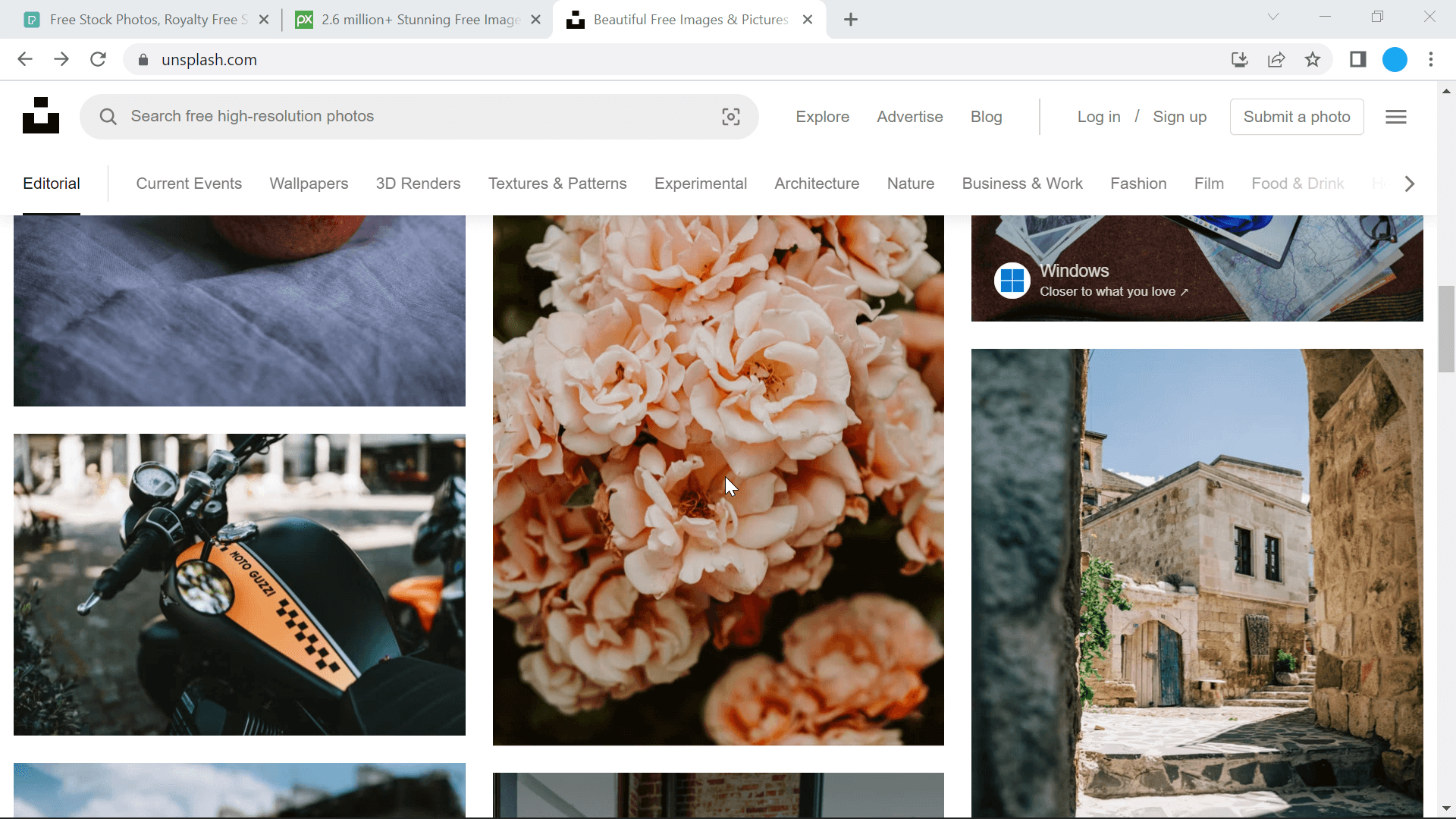Image resolution: width=1456 pixels, height=819 pixels.
Task: Click the browser extensions download icon
Action: pyautogui.click(x=1238, y=59)
